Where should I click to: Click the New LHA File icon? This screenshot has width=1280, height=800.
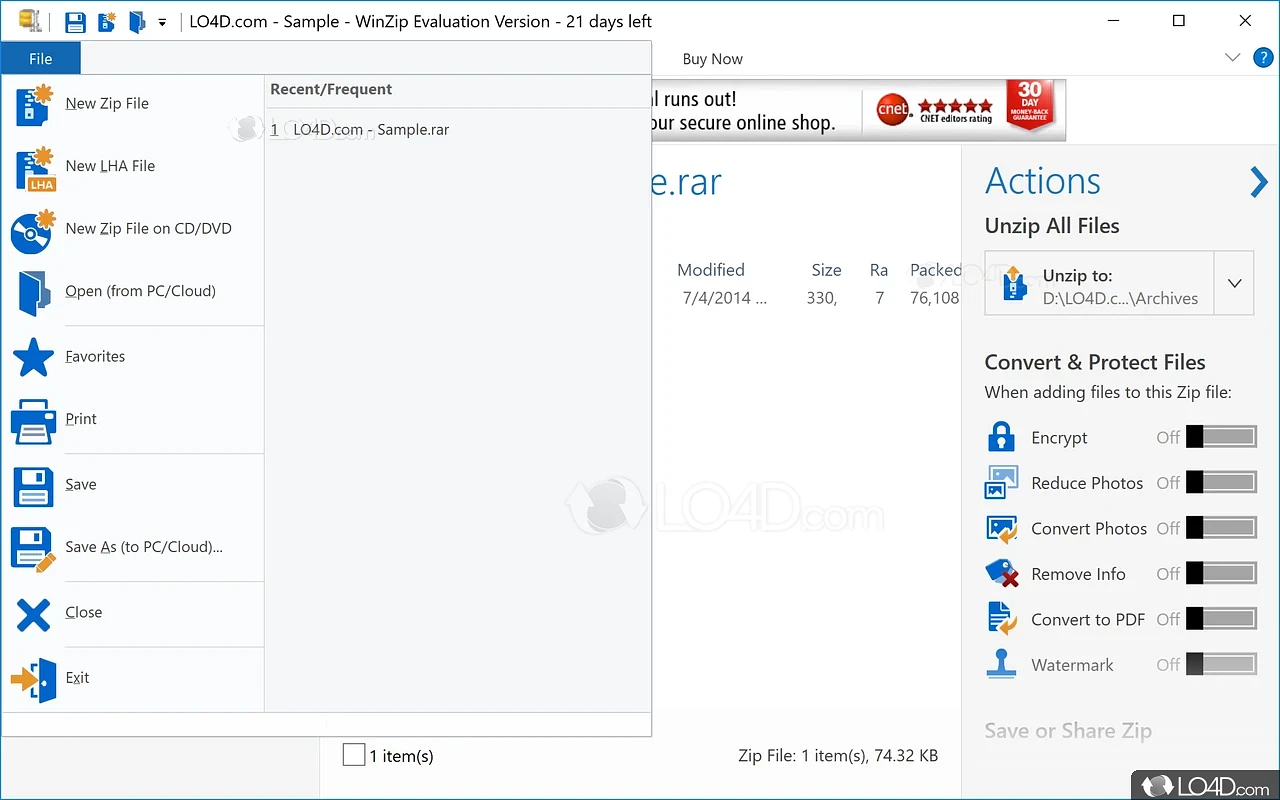33,168
